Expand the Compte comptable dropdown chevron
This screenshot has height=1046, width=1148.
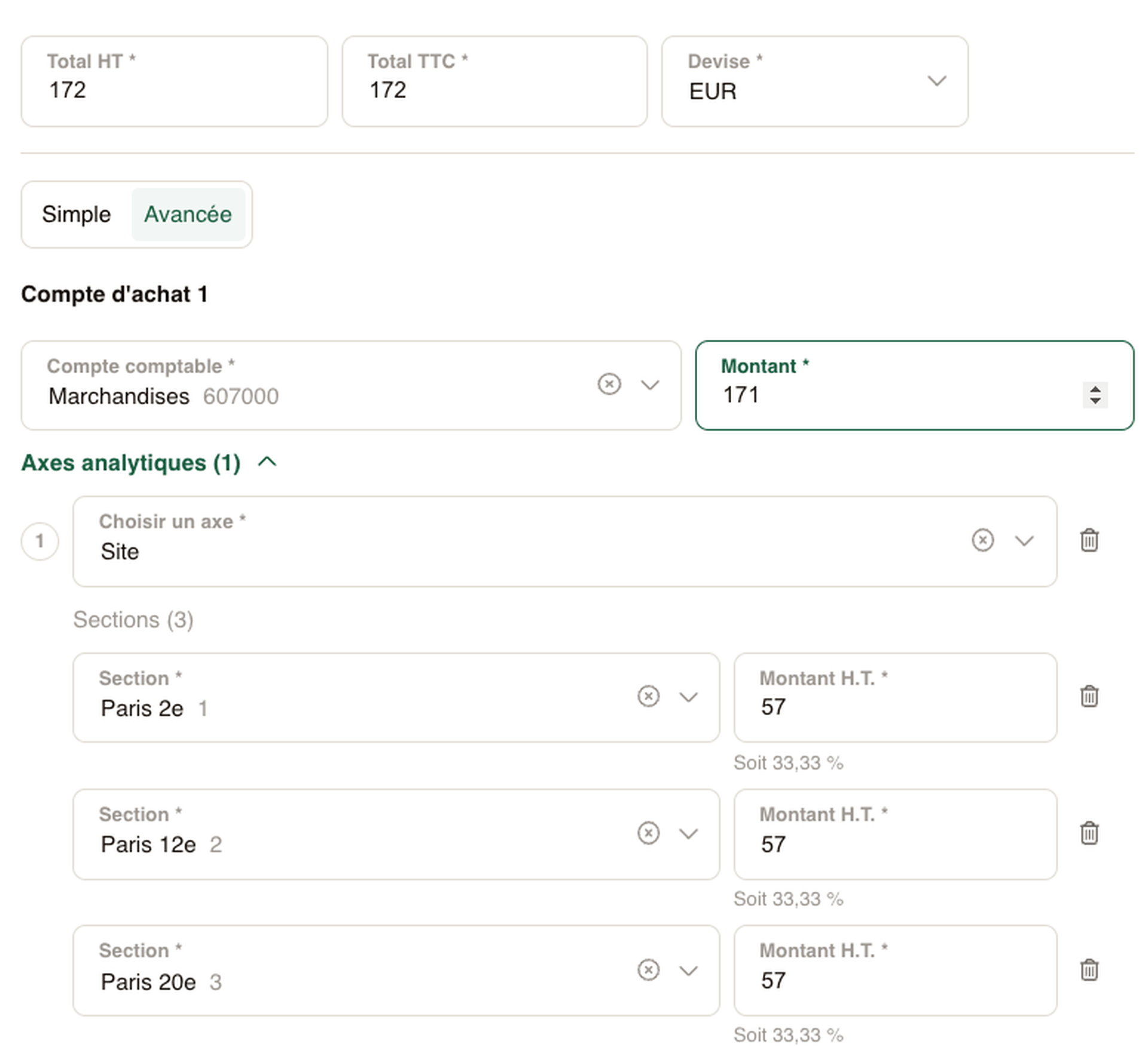[x=650, y=385]
